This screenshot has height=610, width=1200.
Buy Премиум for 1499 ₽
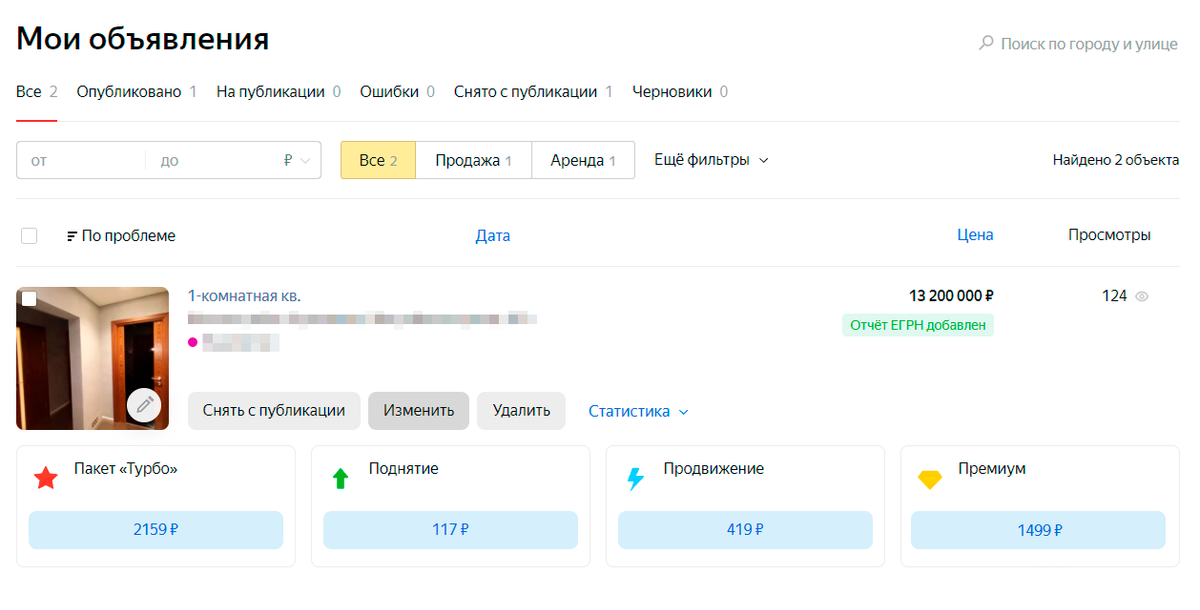[1038, 530]
